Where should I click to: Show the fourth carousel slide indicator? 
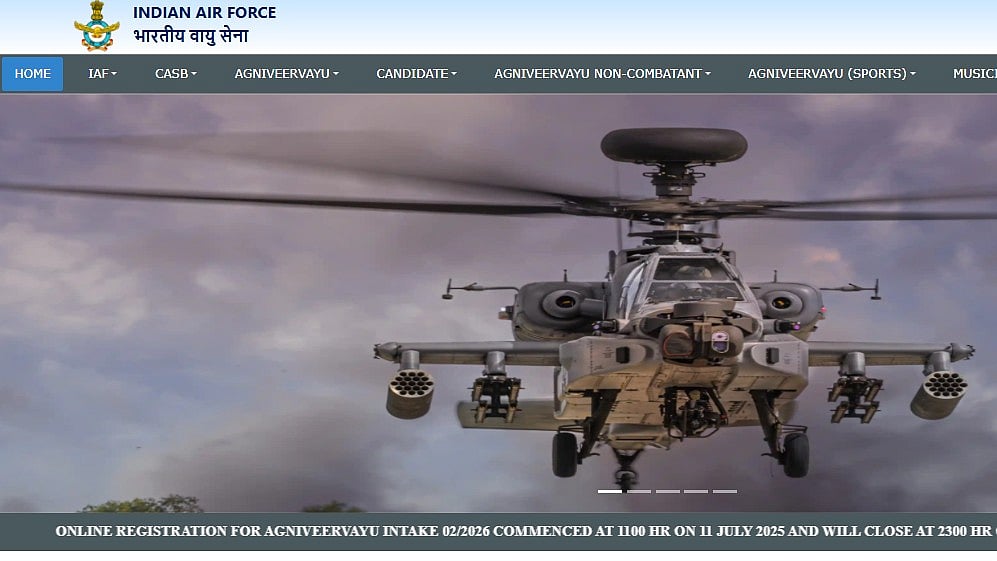[x=696, y=491]
